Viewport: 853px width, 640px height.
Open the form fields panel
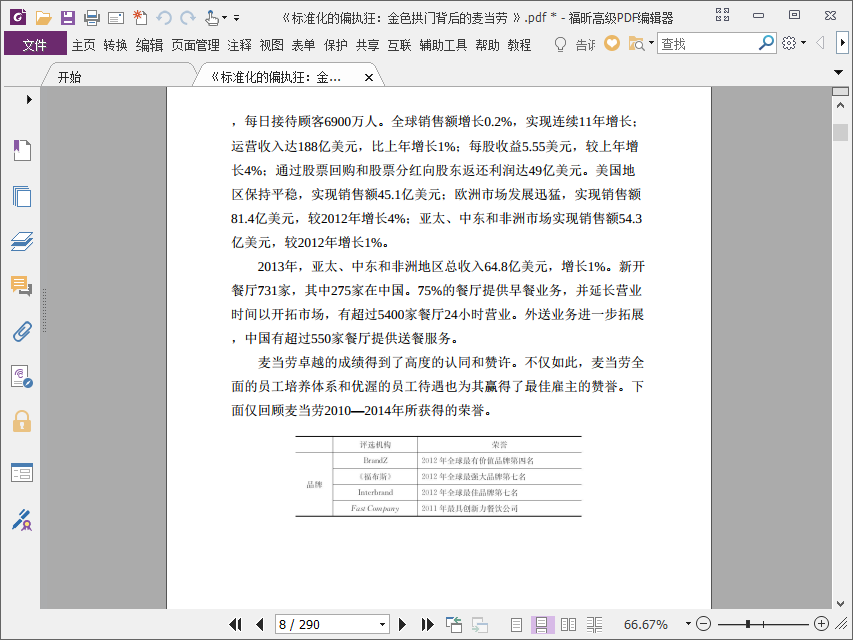pyautogui.click(x=22, y=472)
